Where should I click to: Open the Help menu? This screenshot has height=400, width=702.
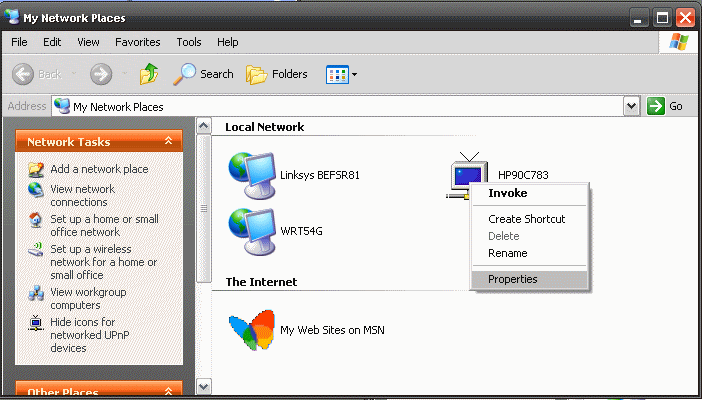pos(227,42)
